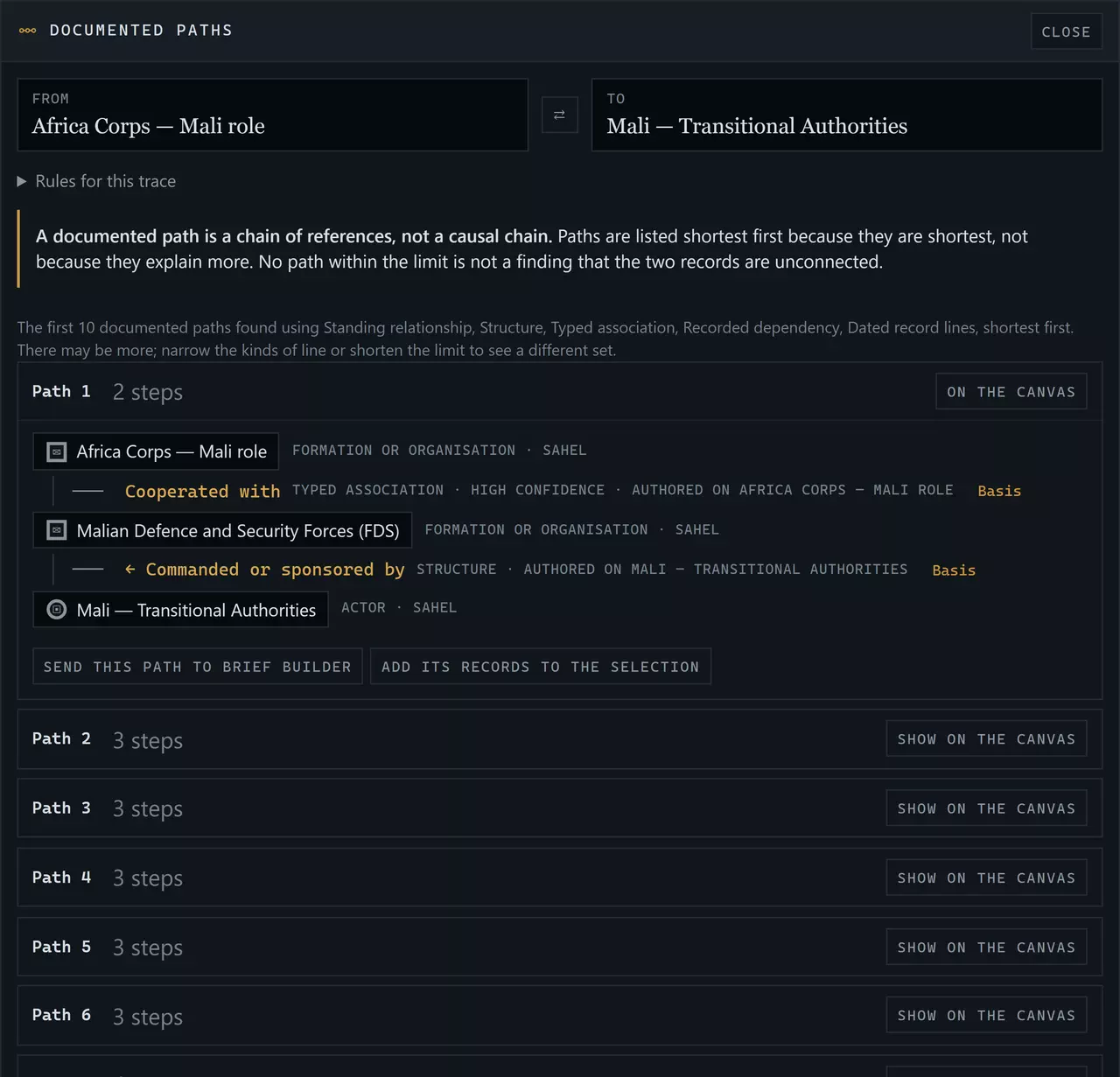Show Path 4 on the canvas
The width and height of the screenshot is (1120, 1077).
tap(986, 878)
